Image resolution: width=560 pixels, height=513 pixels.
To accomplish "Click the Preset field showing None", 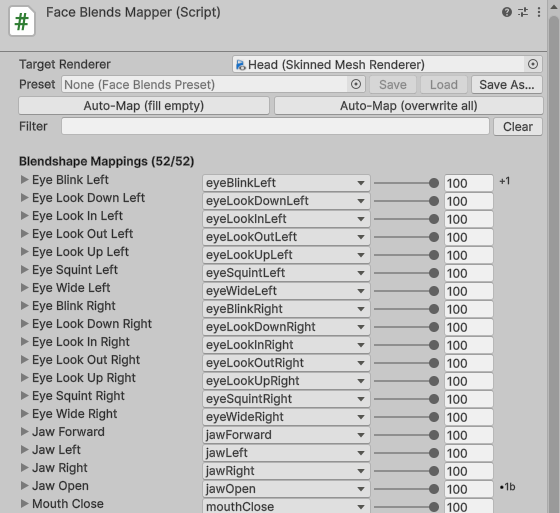I will coord(213,84).
